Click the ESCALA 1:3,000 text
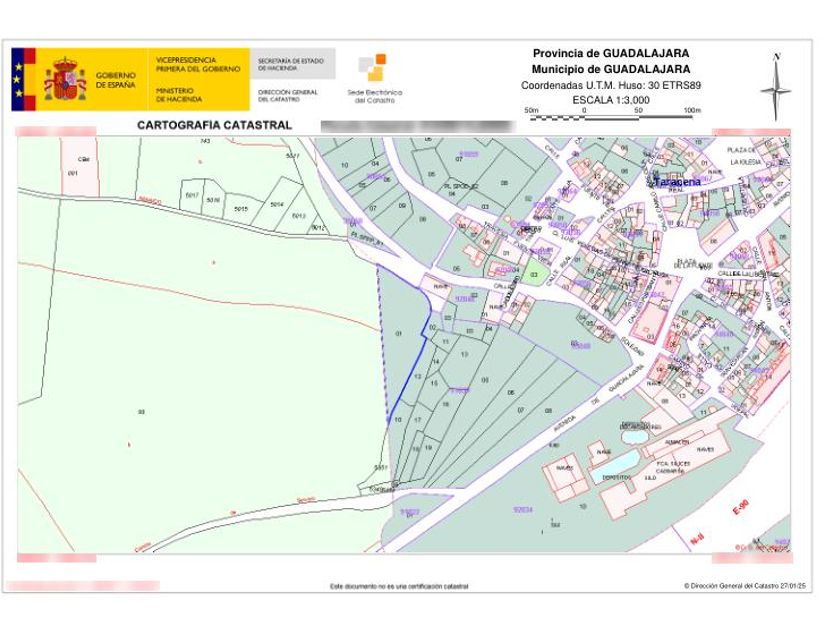Image resolution: width=840 pixels, height=630 pixels. [x=611, y=100]
